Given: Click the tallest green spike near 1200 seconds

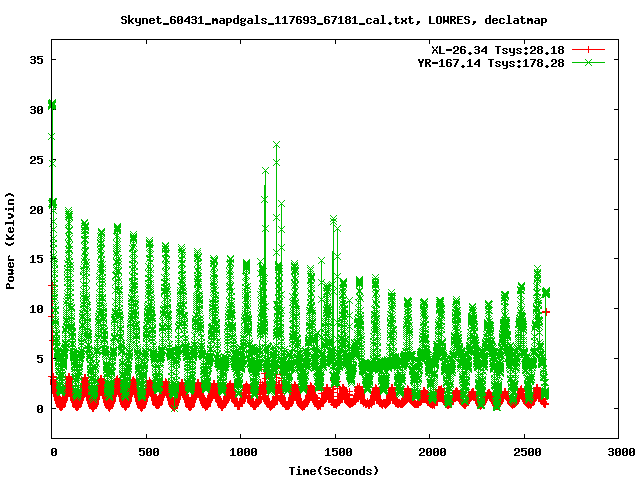Looking at the screenshot, I should 276,145.
